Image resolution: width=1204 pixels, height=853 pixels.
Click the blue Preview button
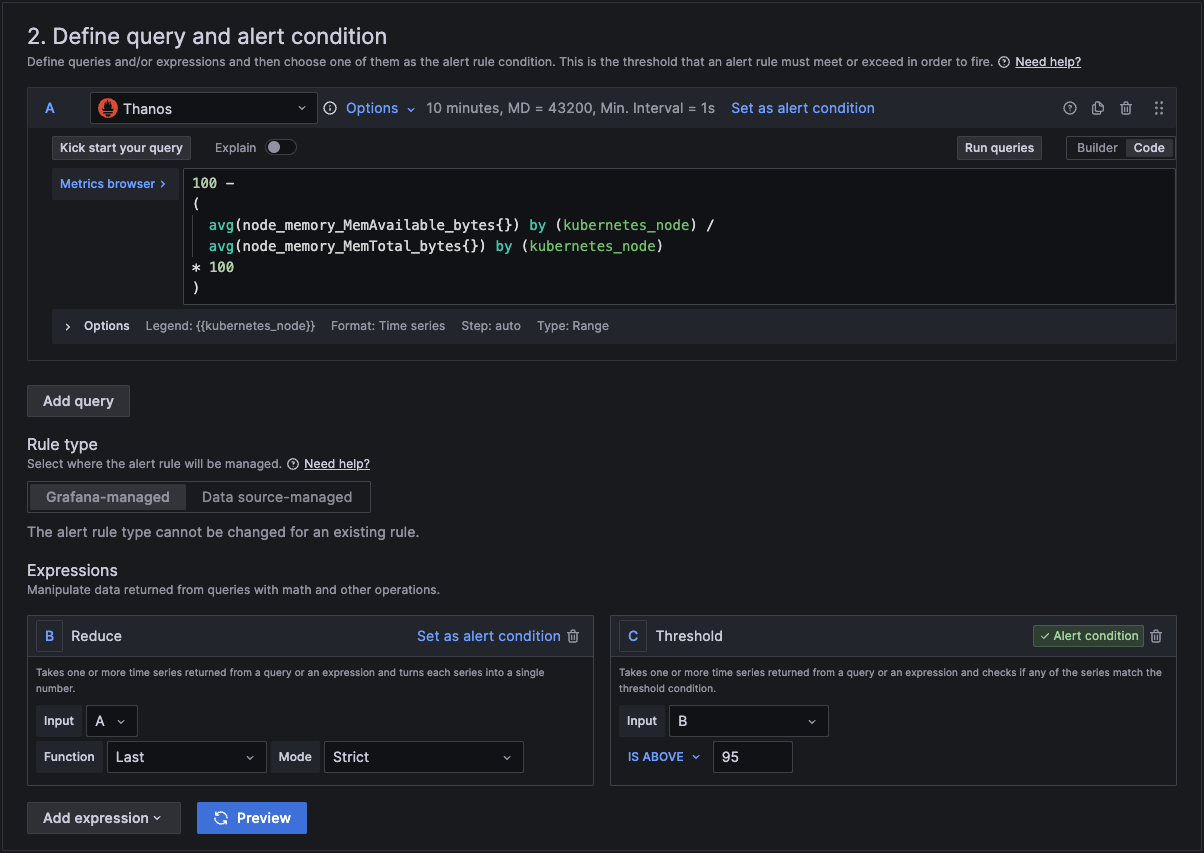[252, 818]
